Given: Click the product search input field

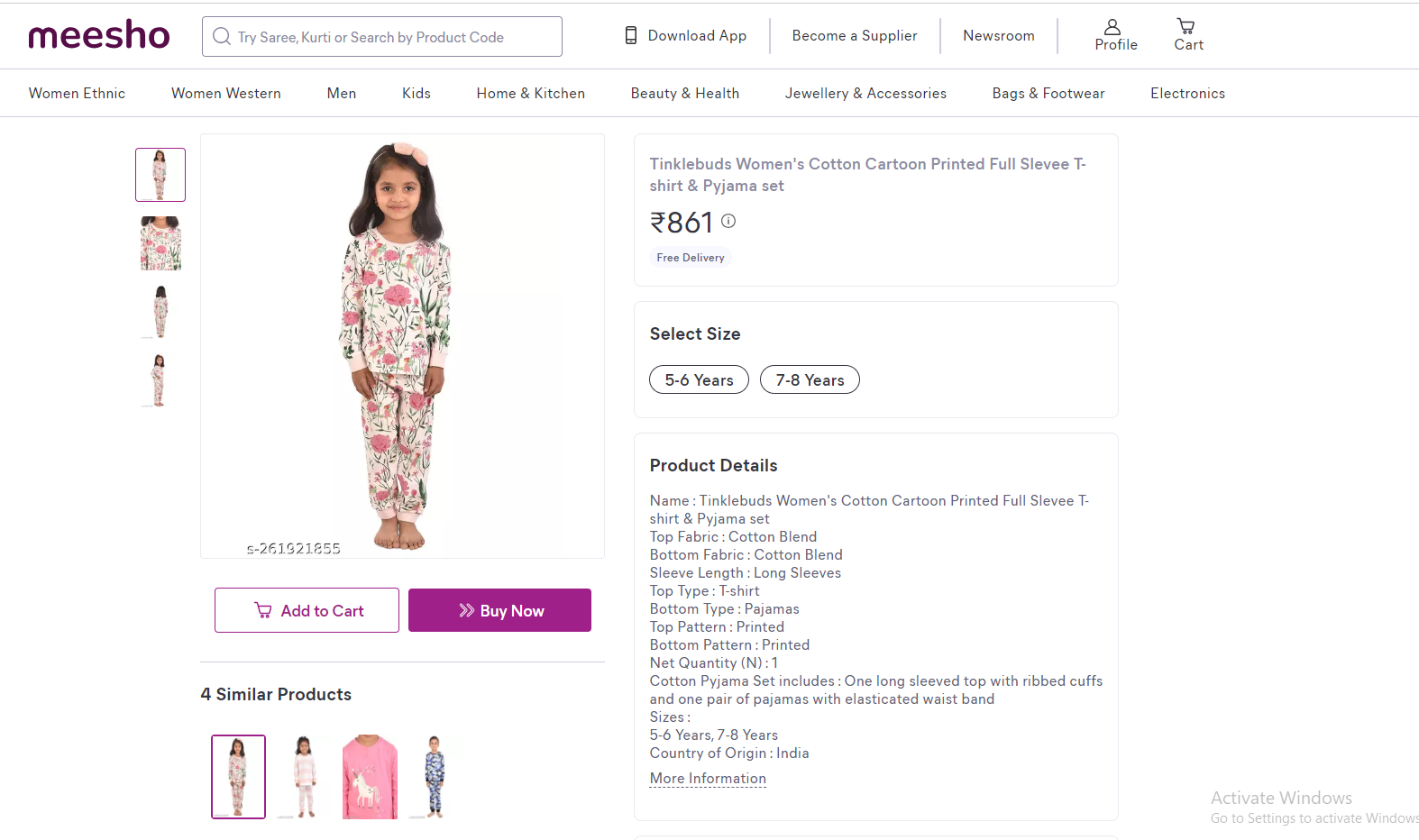Looking at the screenshot, I should 388,37.
